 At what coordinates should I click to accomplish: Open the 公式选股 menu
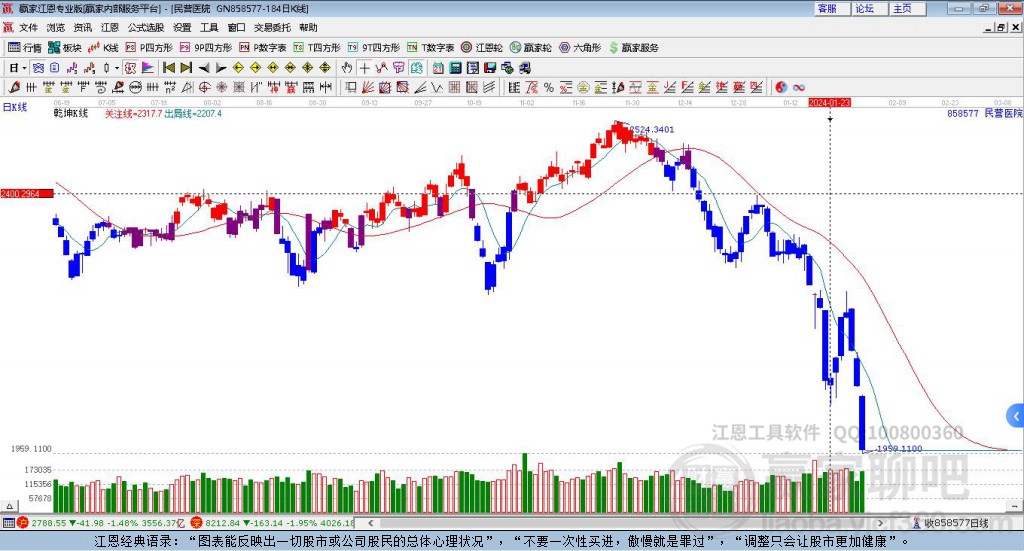click(146, 27)
